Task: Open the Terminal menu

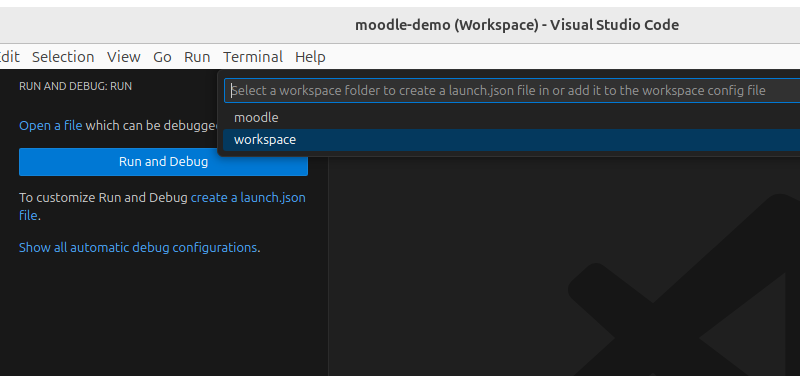Action: (253, 57)
